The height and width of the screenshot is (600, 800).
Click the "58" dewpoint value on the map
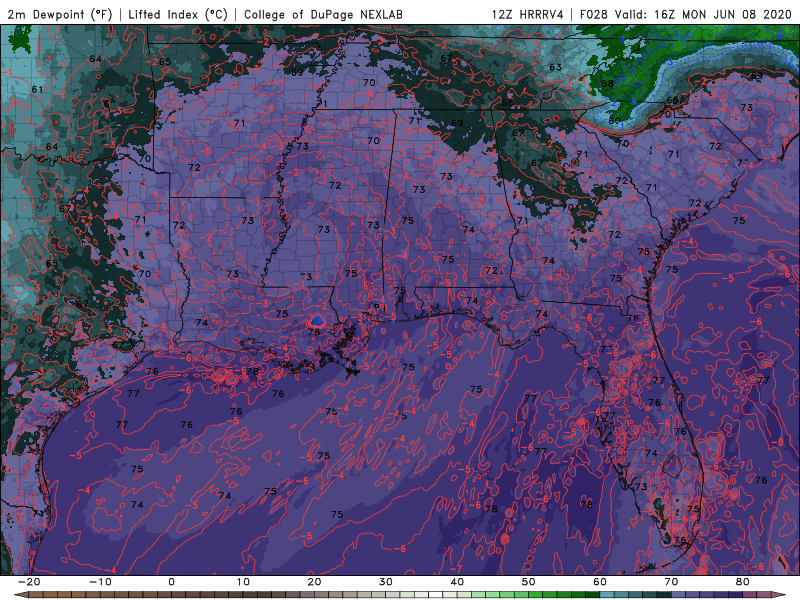pos(607,84)
